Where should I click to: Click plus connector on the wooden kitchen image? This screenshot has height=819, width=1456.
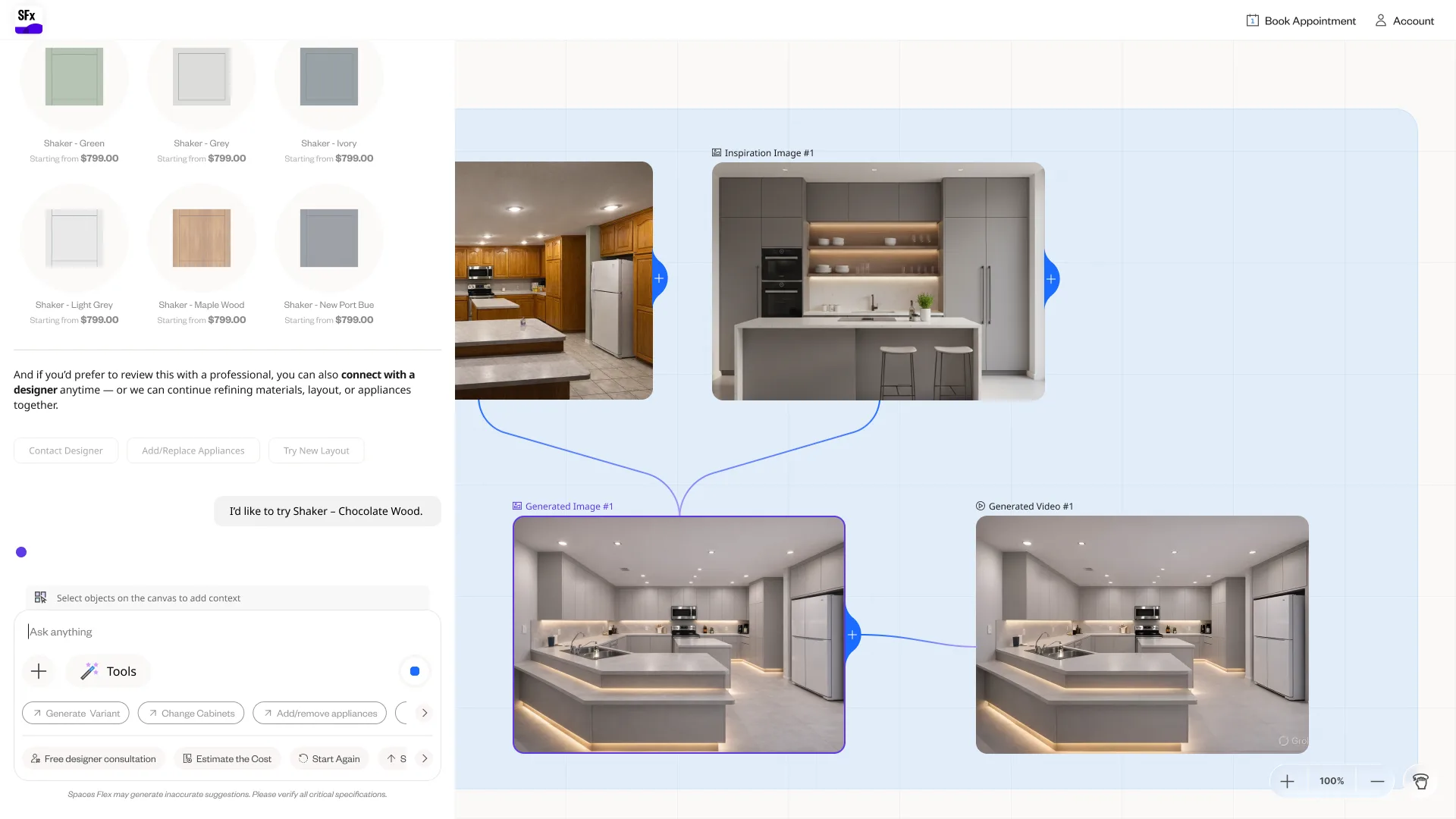click(x=660, y=278)
